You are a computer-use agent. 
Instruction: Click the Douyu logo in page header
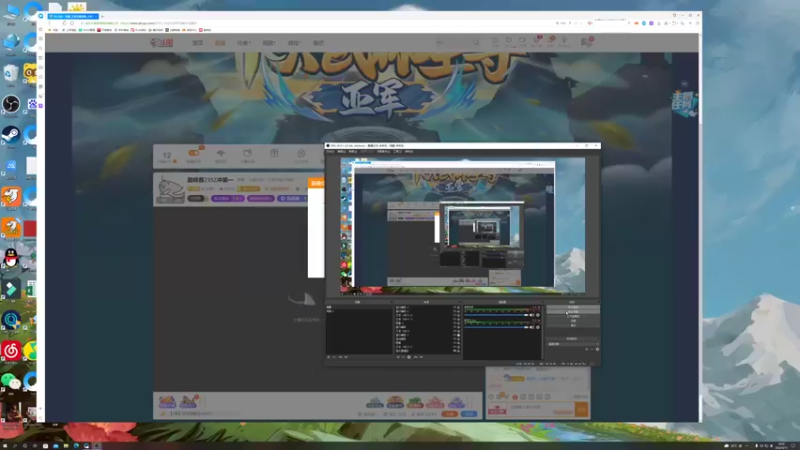click(x=162, y=42)
